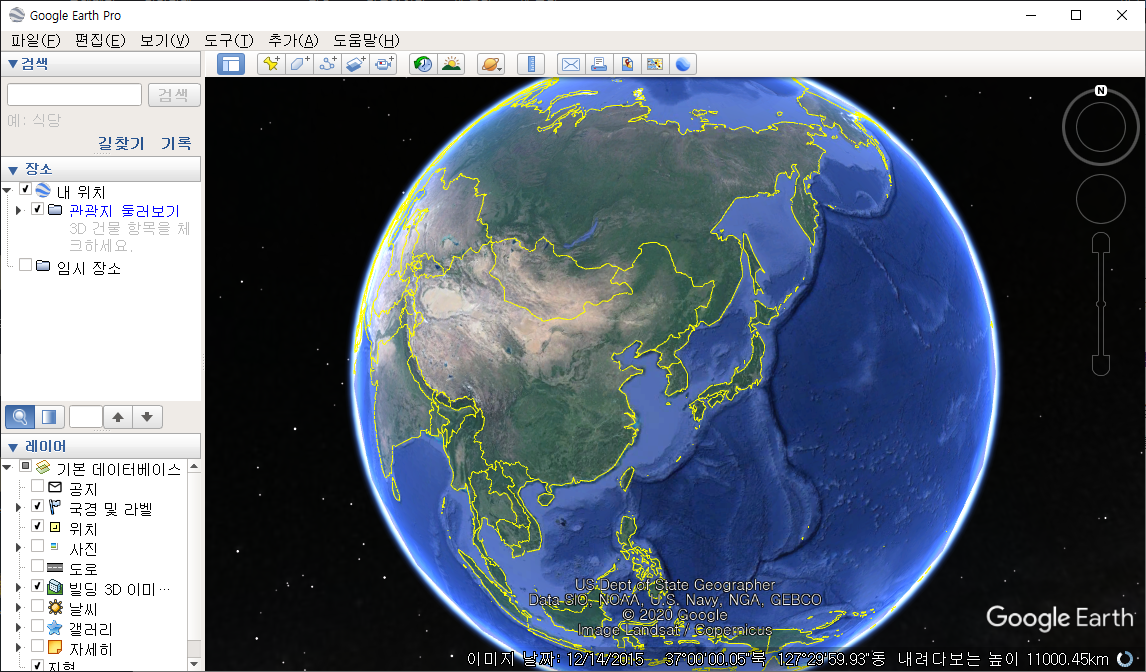The width and height of the screenshot is (1146, 672).
Task: Add a polygon with toolbar icon
Action: point(300,64)
